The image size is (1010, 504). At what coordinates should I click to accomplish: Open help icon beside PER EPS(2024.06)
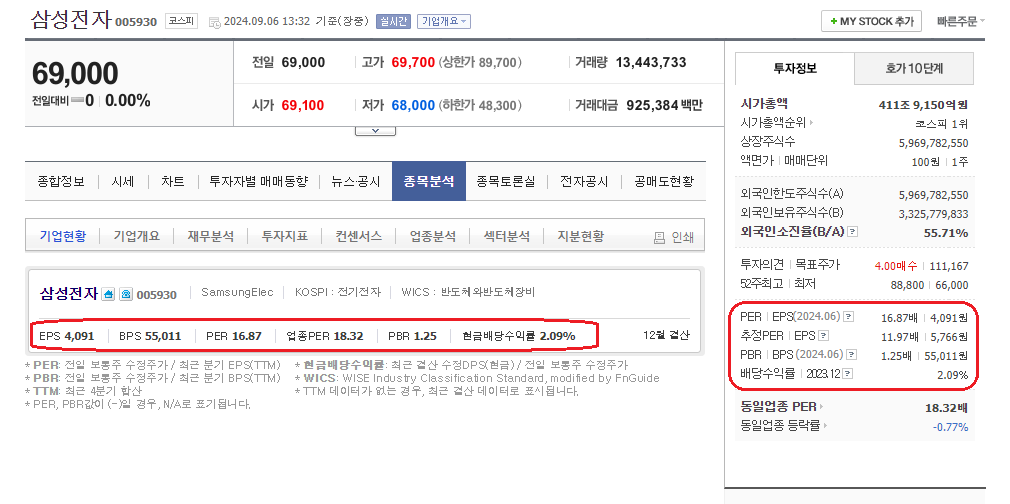848,316
